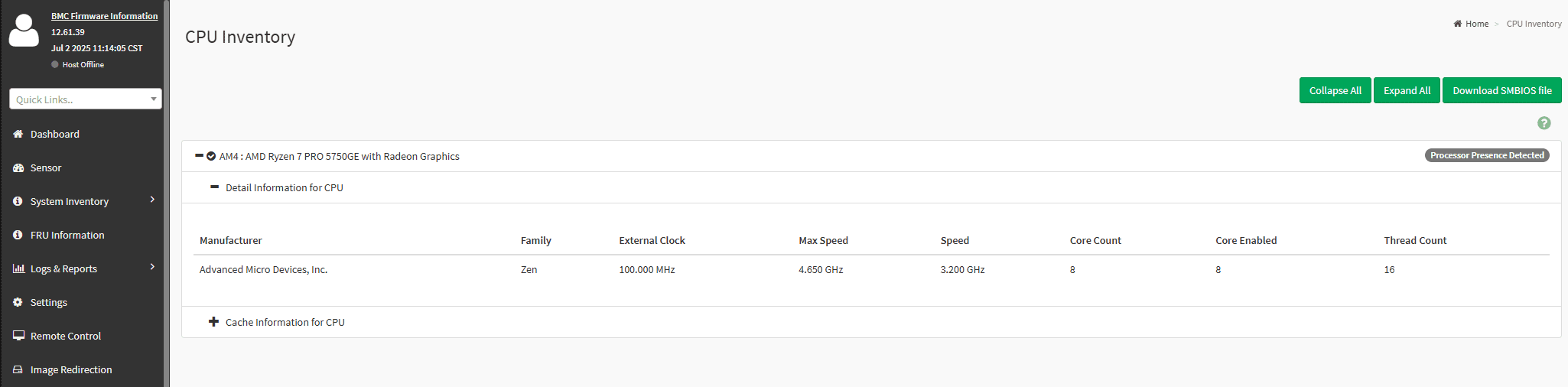Click the Sensor gauge icon
The height and width of the screenshot is (387, 1568).
point(18,167)
